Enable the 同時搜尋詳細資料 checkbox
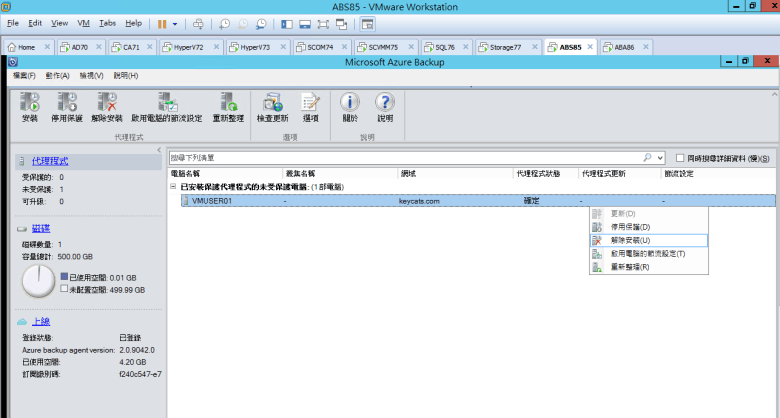 pos(681,158)
